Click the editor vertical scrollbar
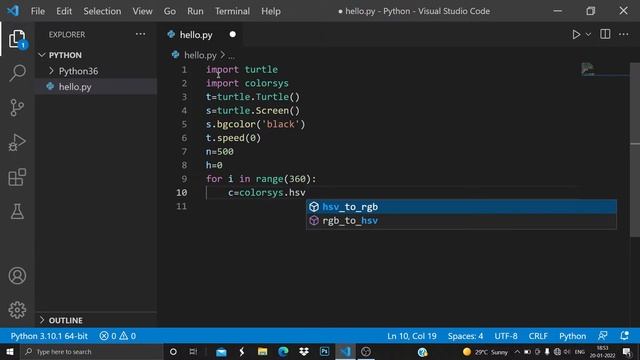Viewport: 640px width, 360px height. point(635,149)
